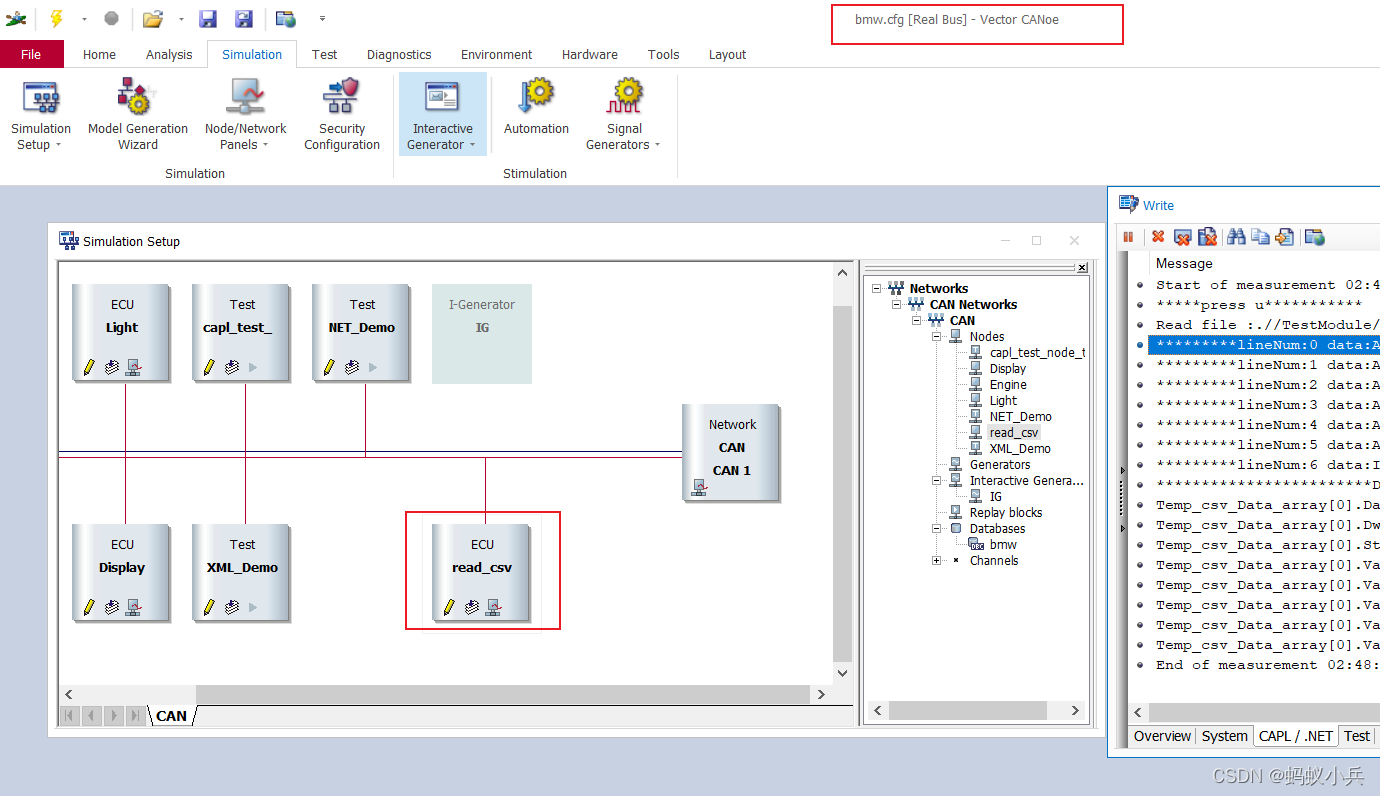Click the binoculars find icon in Write window

1236,237
